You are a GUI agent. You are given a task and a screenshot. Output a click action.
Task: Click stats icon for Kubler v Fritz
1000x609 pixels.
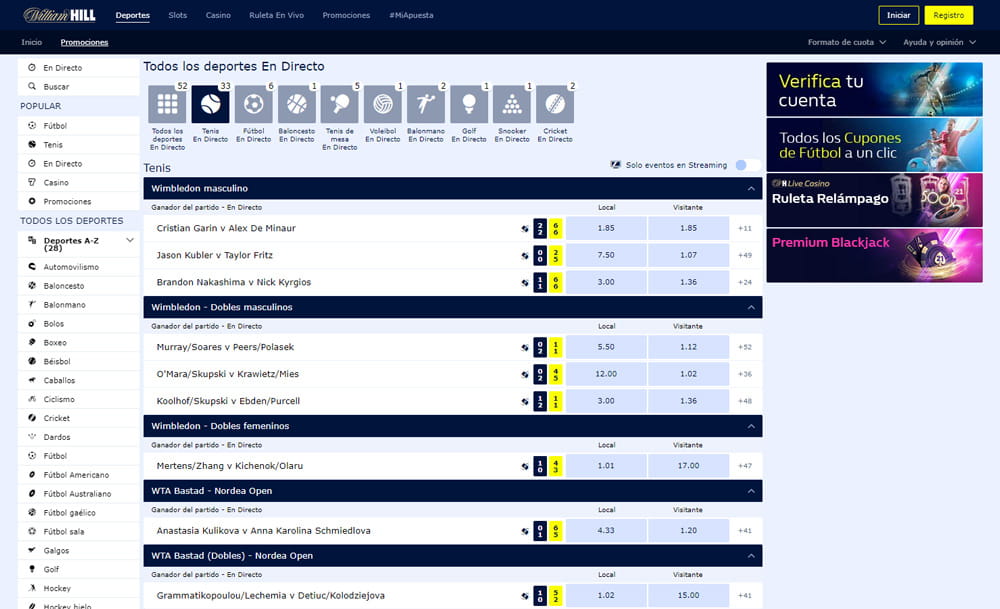[524, 256]
